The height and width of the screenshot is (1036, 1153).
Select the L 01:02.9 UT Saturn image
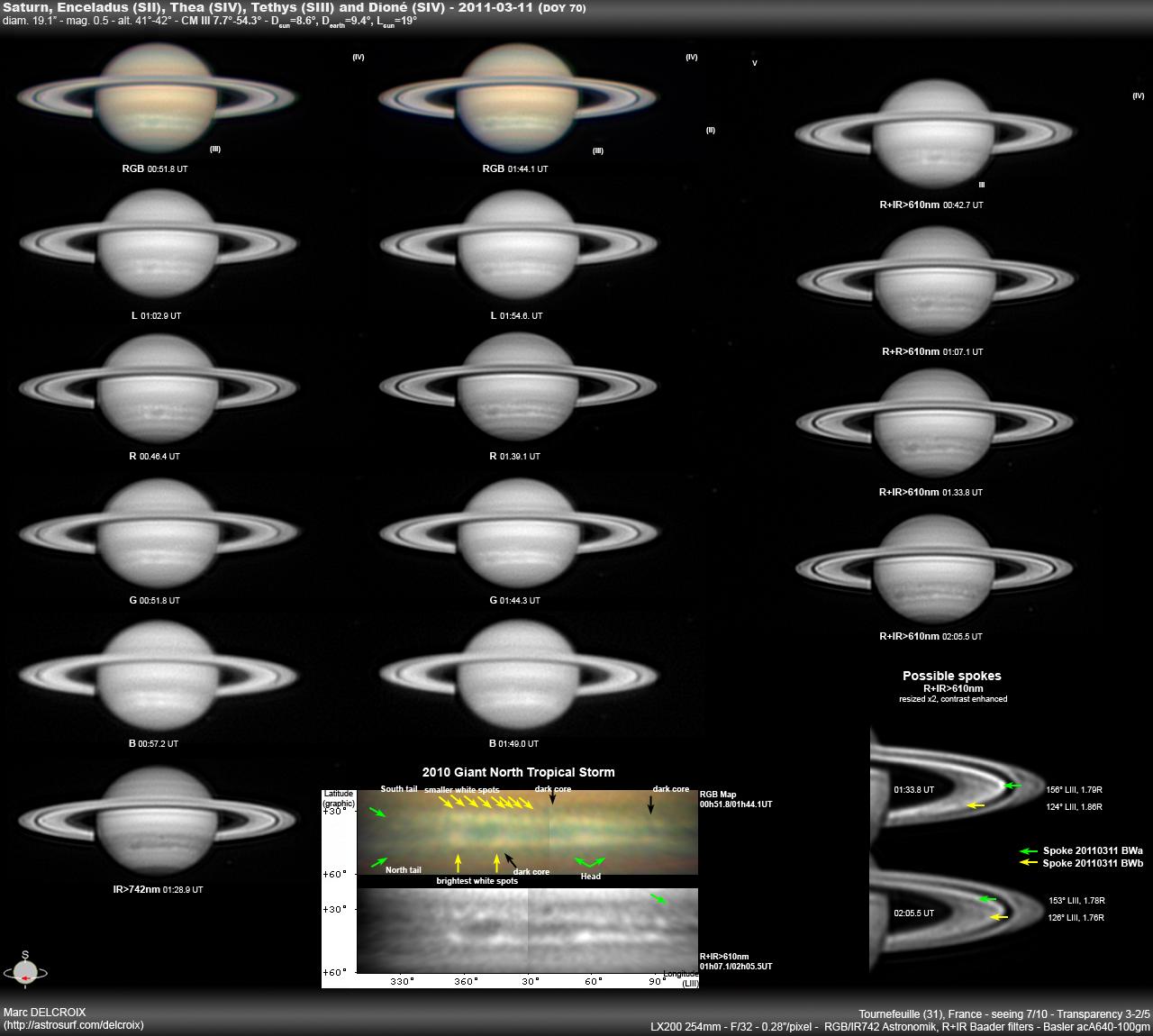click(158, 243)
